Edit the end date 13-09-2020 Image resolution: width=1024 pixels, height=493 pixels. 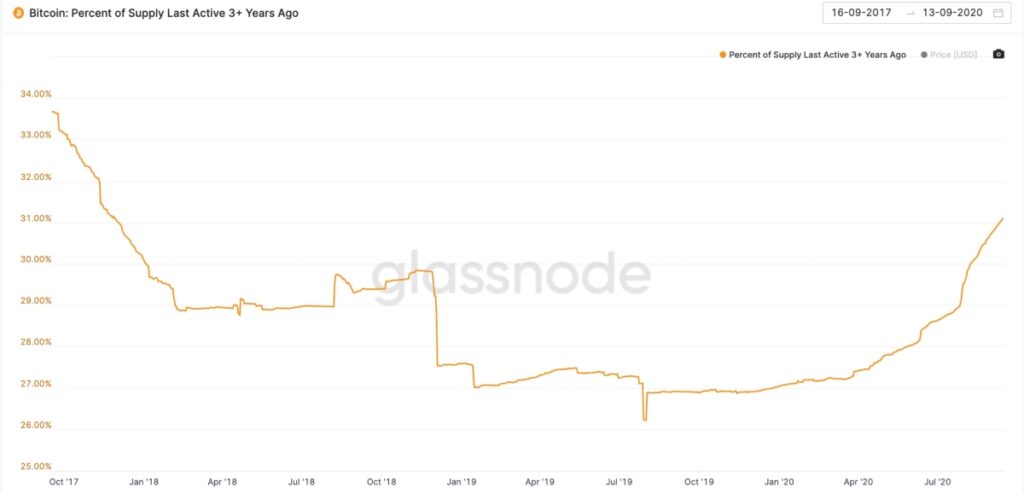coord(954,14)
